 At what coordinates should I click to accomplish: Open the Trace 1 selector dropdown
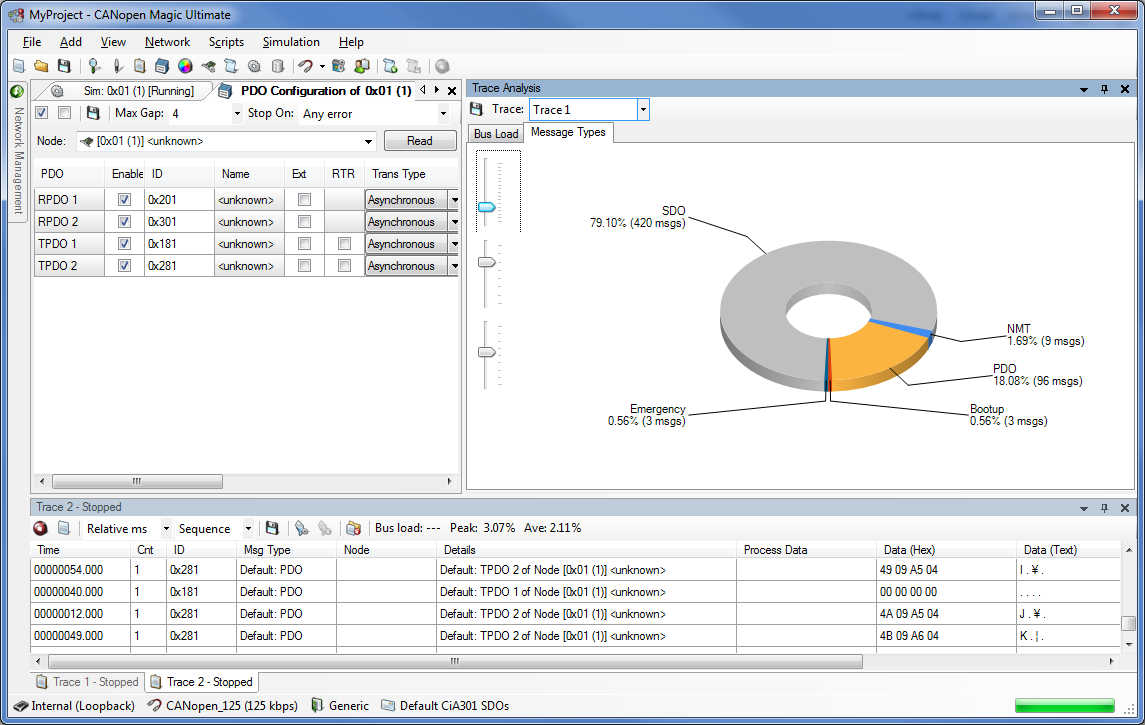pyautogui.click(x=643, y=109)
